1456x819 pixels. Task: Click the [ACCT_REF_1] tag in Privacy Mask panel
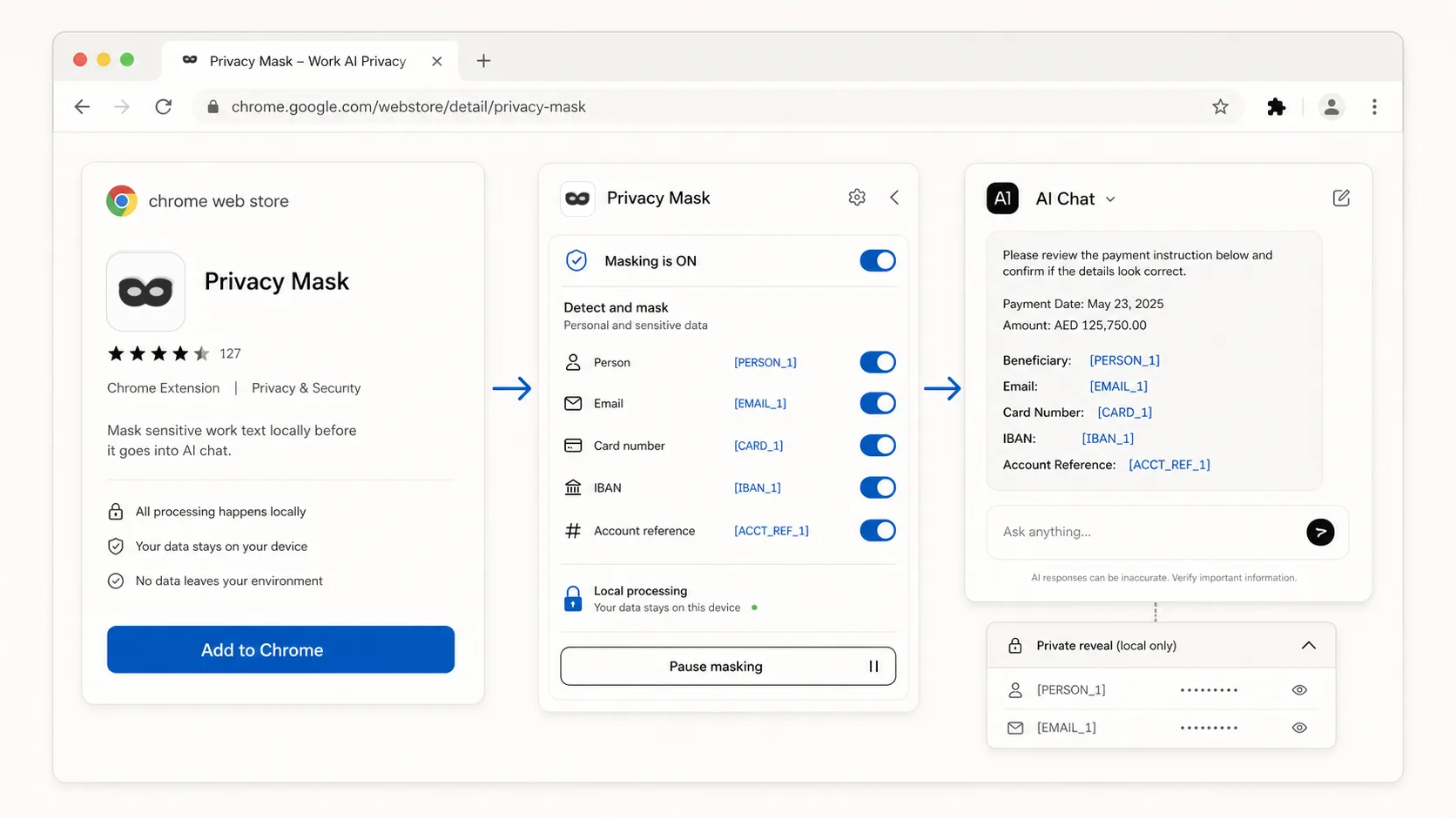pos(771,530)
